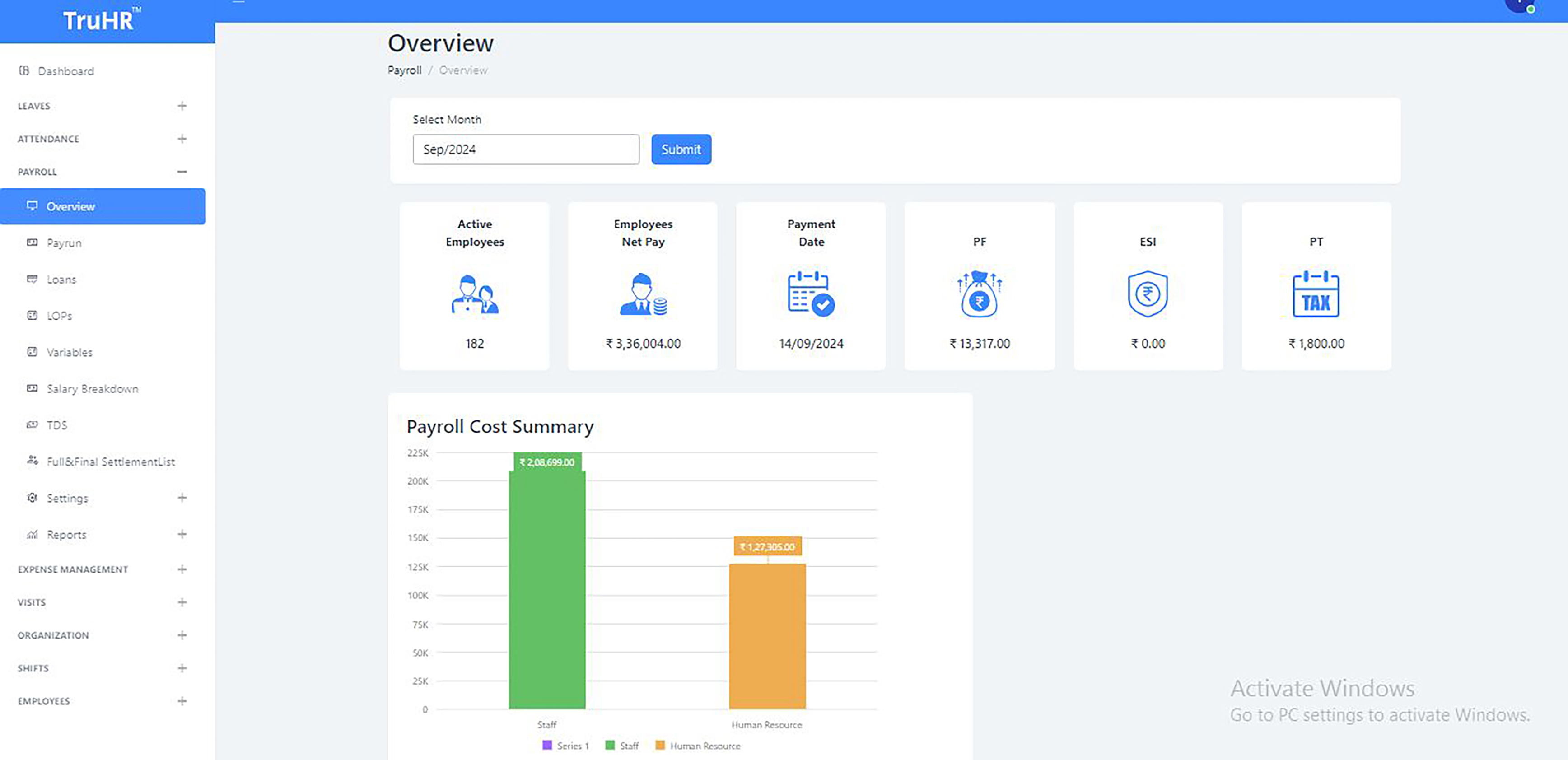This screenshot has width=1568, height=760.
Task: Toggle Staff green legend swatch
Action: point(610,745)
